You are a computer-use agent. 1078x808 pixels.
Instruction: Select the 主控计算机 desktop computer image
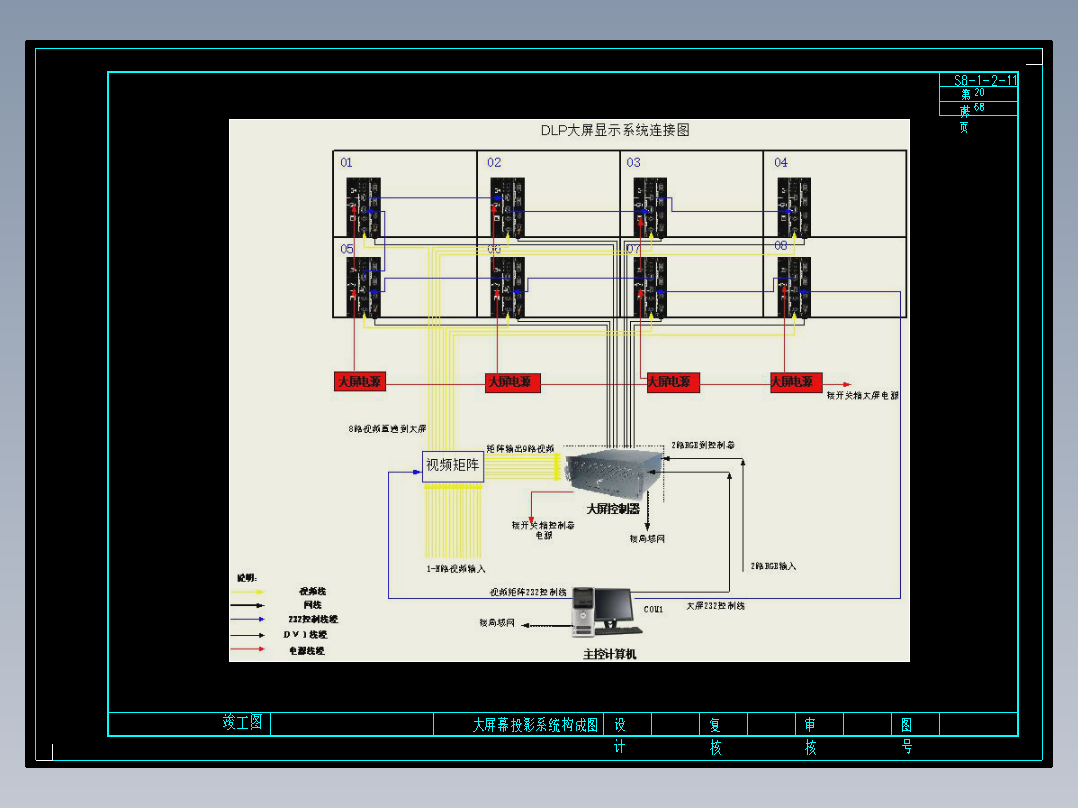coord(606,611)
